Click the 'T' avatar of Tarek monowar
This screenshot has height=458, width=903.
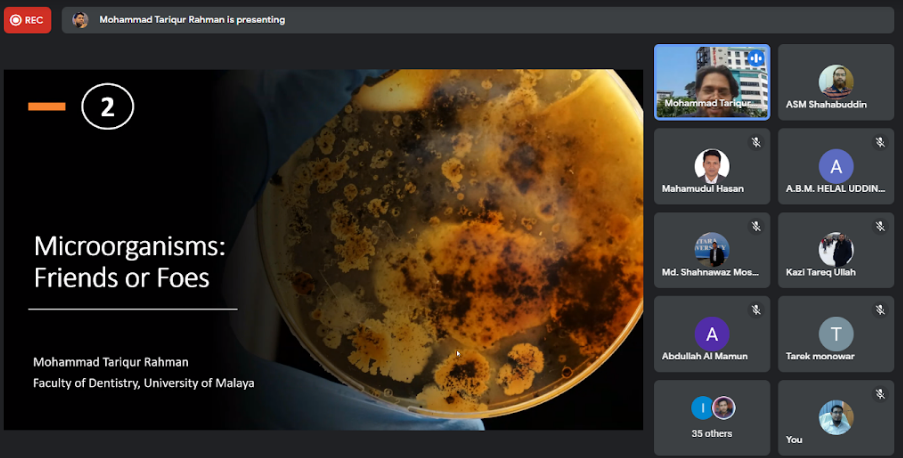tap(836, 334)
